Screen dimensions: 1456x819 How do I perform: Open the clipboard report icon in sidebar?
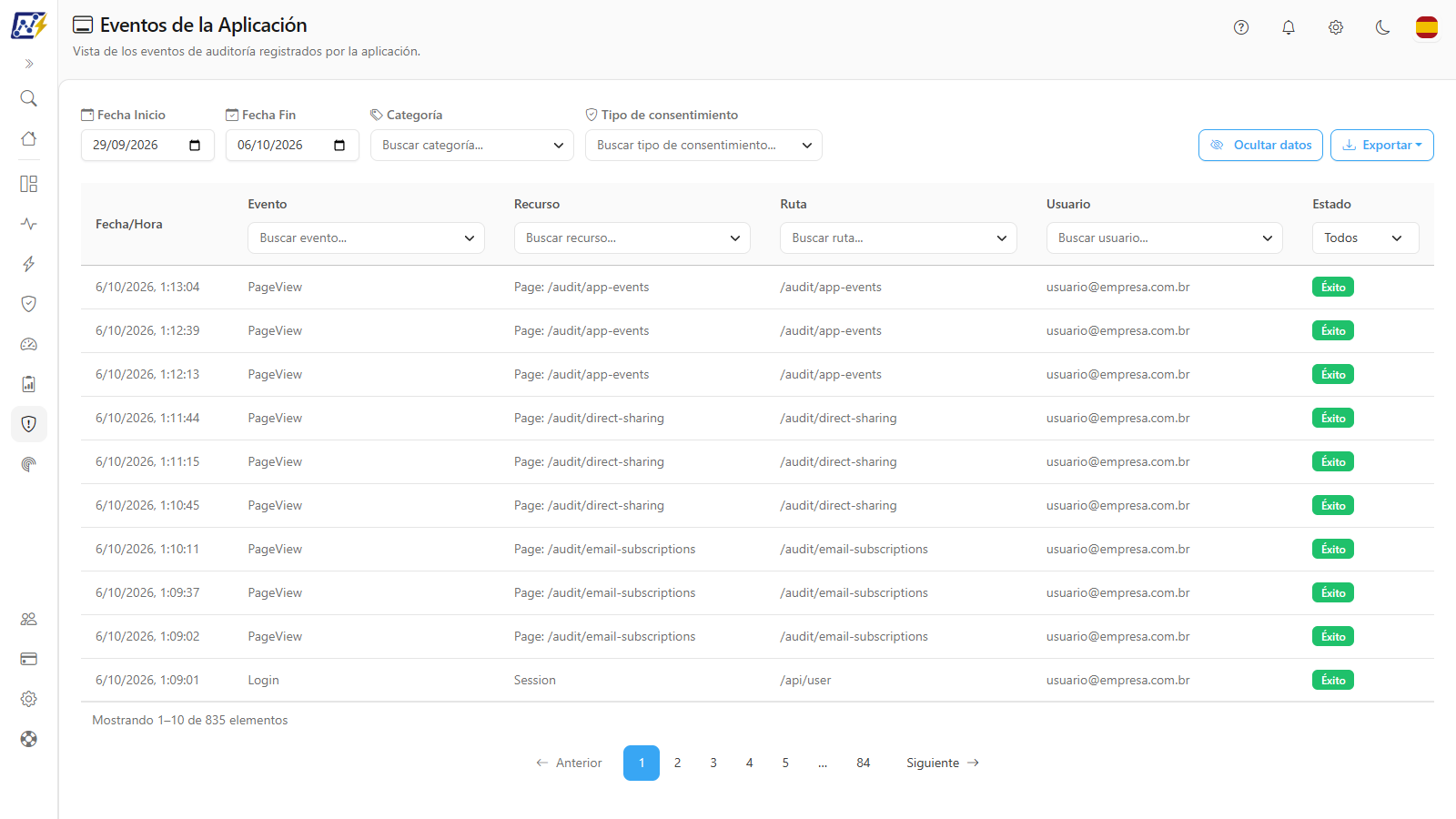(x=29, y=384)
